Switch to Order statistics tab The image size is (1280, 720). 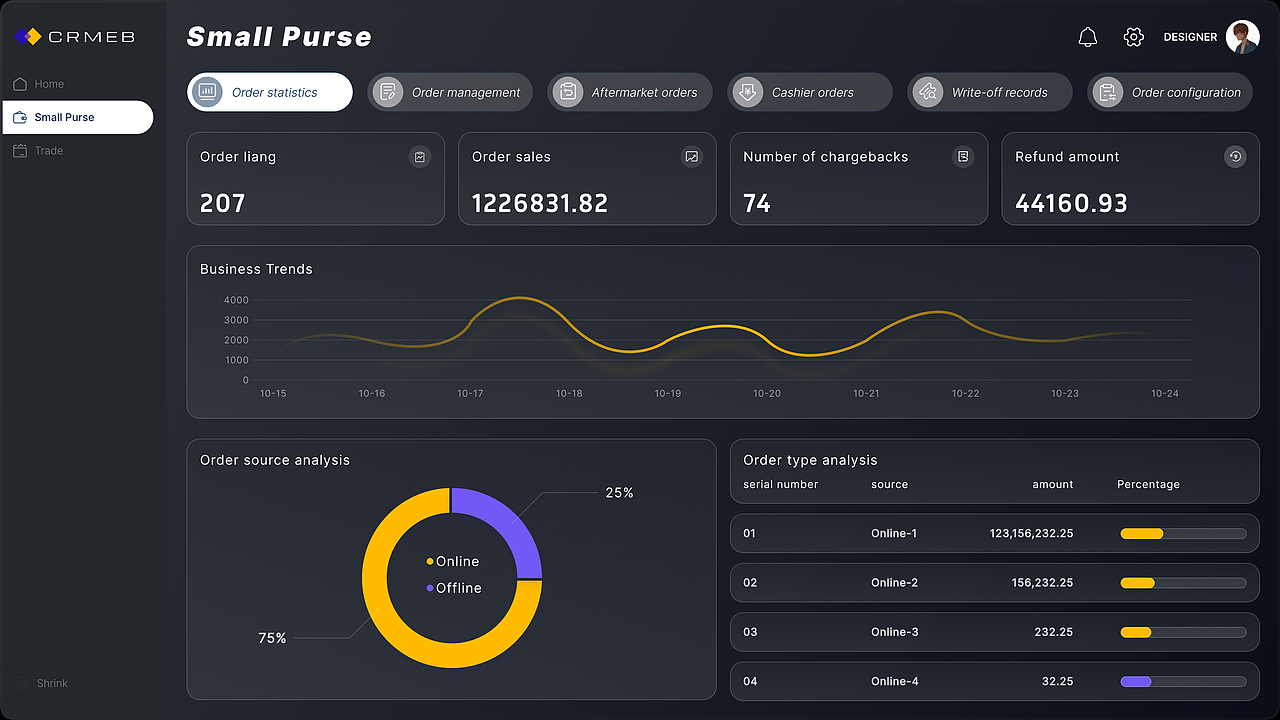point(270,92)
